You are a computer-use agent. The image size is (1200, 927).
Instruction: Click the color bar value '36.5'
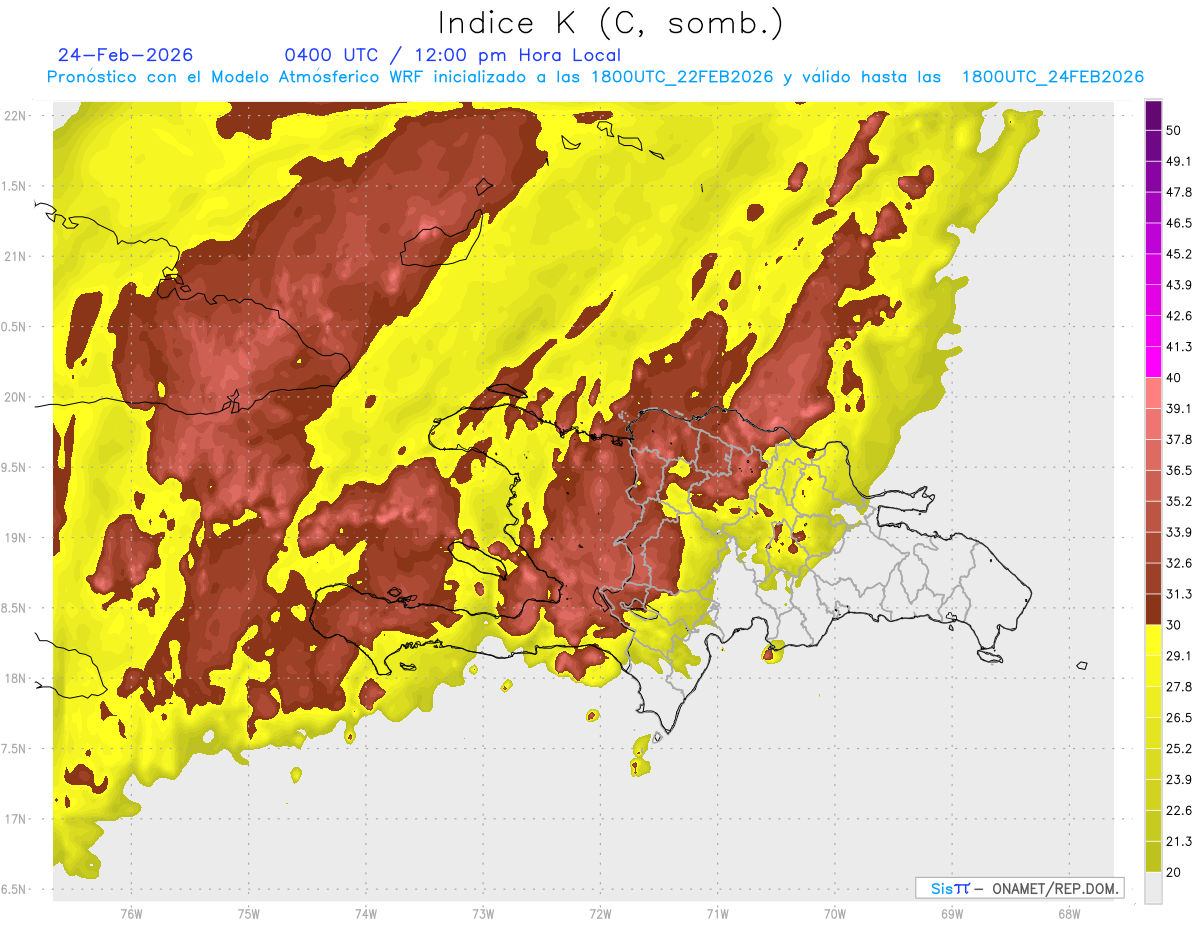click(x=1178, y=470)
